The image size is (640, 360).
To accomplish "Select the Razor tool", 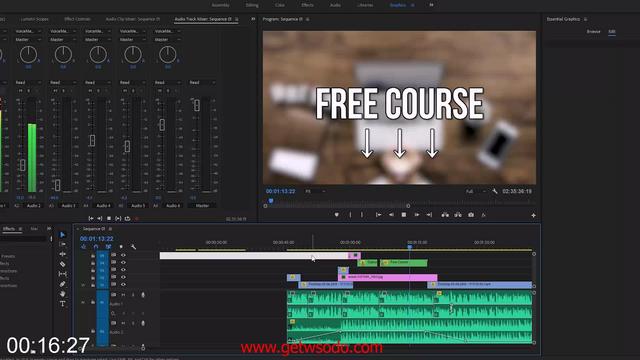I will [62, 264].
